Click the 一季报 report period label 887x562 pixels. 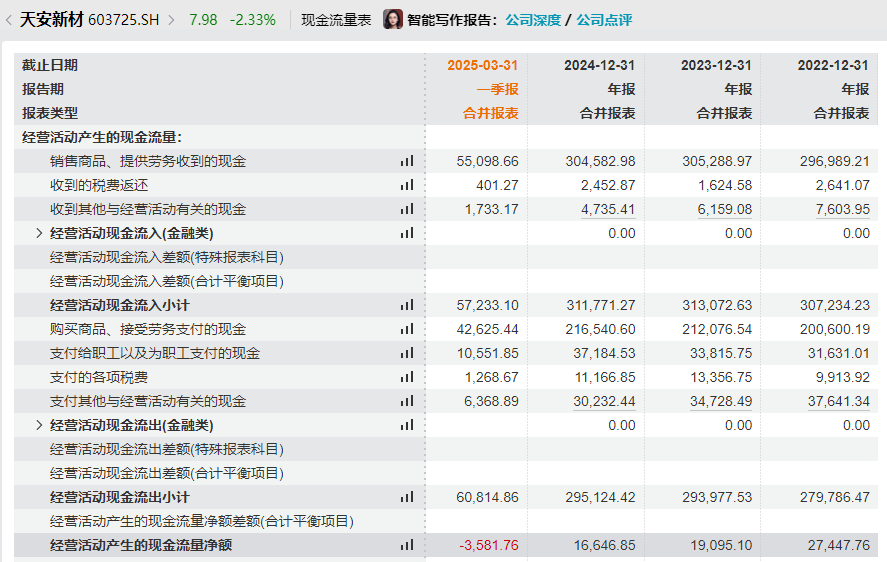pyautogui.click(x=497, y=89)
